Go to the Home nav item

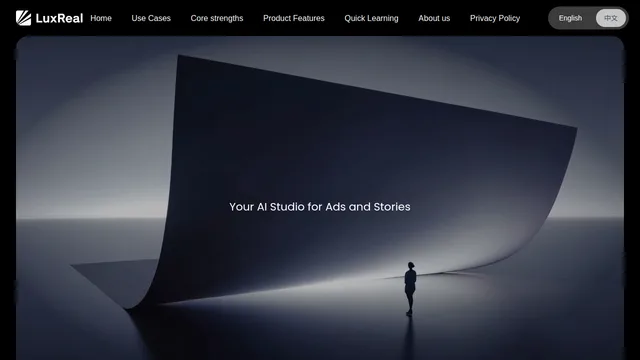pyautogui.click(x=101, y=18)
